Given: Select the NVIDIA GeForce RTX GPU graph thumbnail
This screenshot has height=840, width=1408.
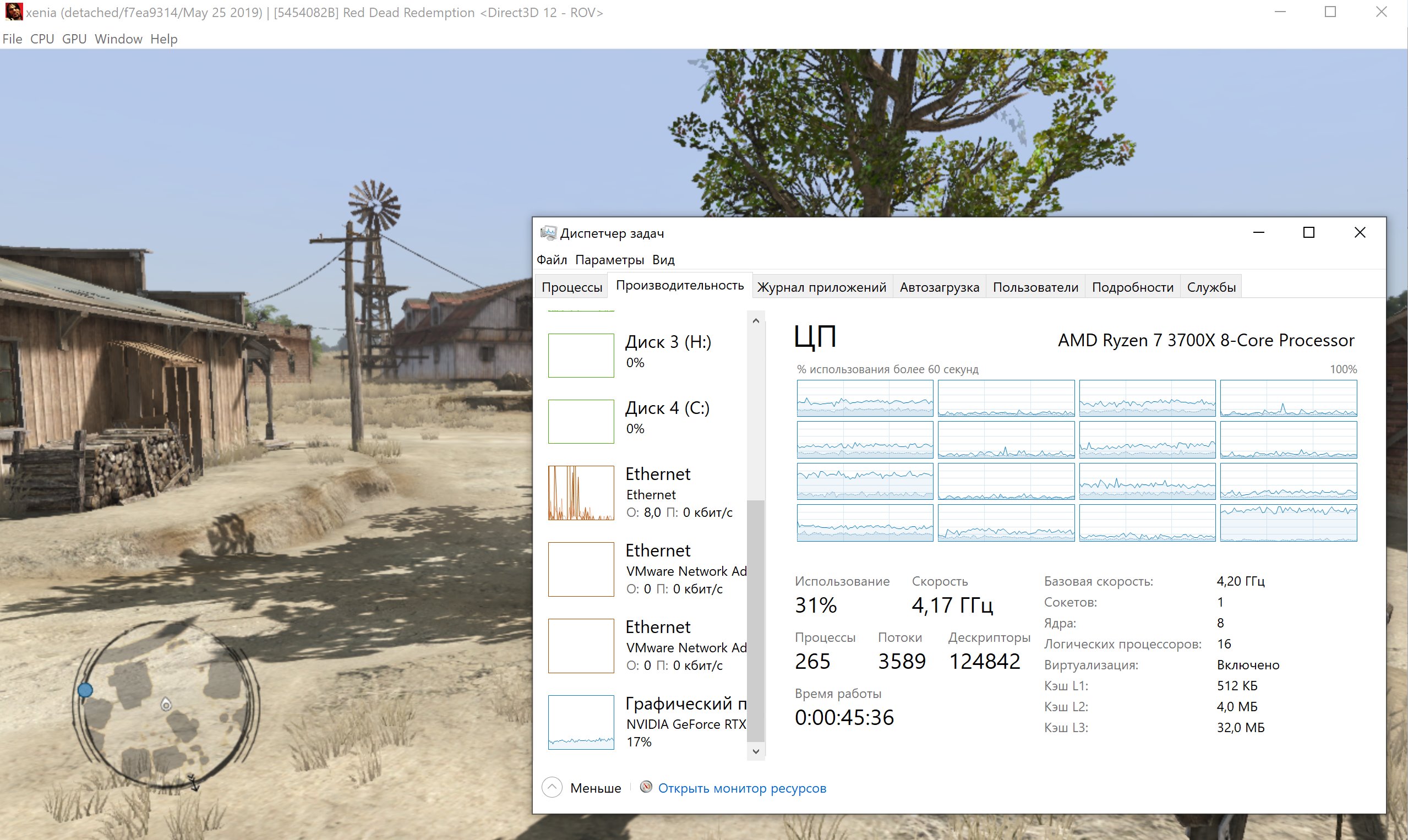Looking at the screenshot, I should click(x=581, y=722).
